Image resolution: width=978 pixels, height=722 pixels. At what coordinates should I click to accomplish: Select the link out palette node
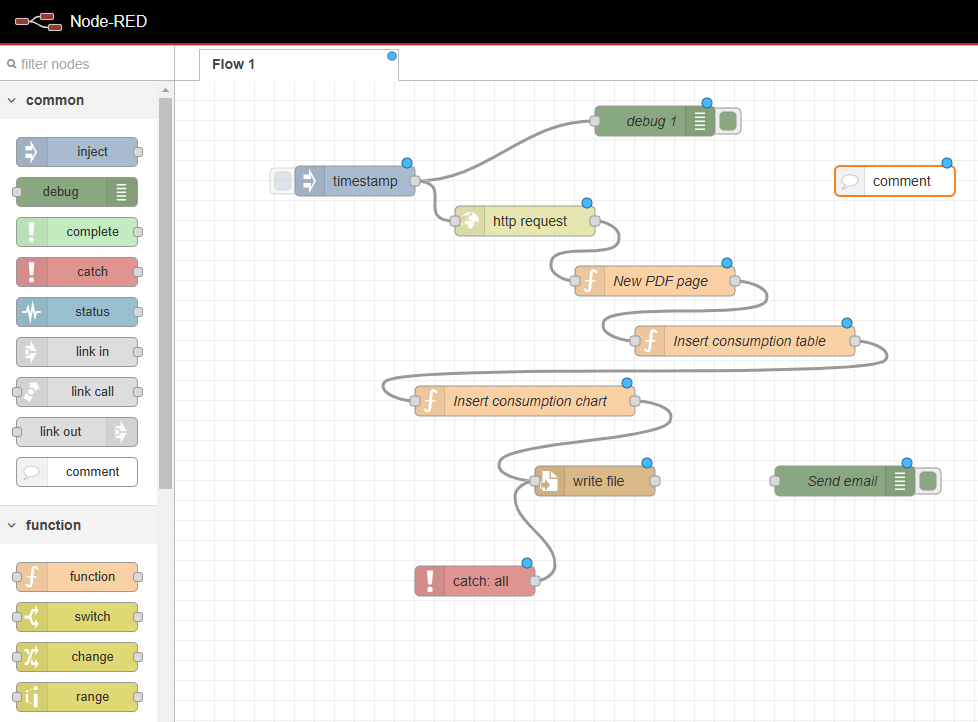[x=77, y=431]
